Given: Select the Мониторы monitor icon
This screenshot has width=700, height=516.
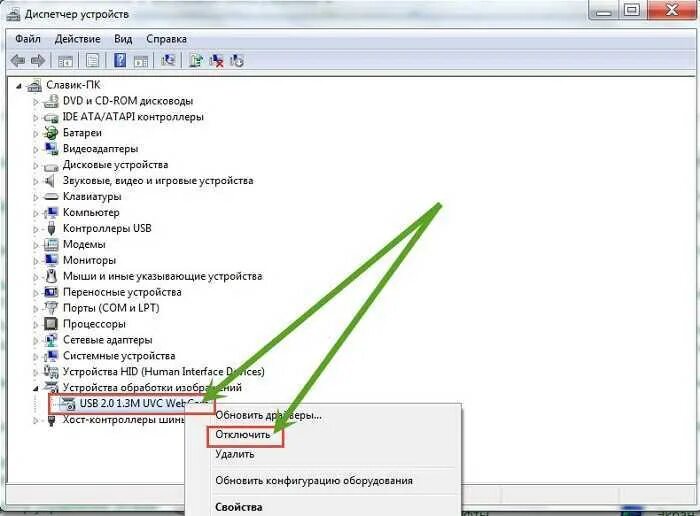Looking at the screenshot, I should click(51, 260).
